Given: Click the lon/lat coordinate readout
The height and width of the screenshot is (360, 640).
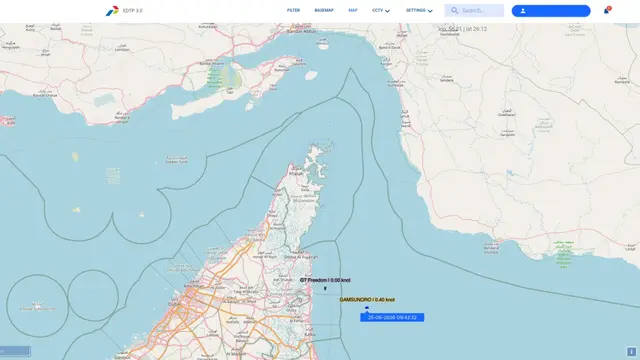Looking at the screenshot, I should point(462,29).
